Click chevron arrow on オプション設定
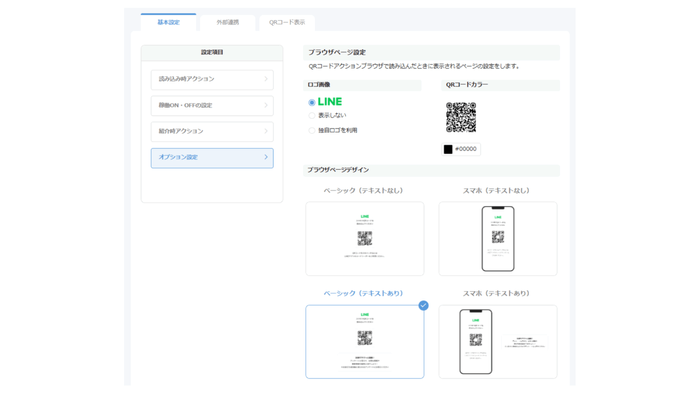 click(x=266, y=157)
